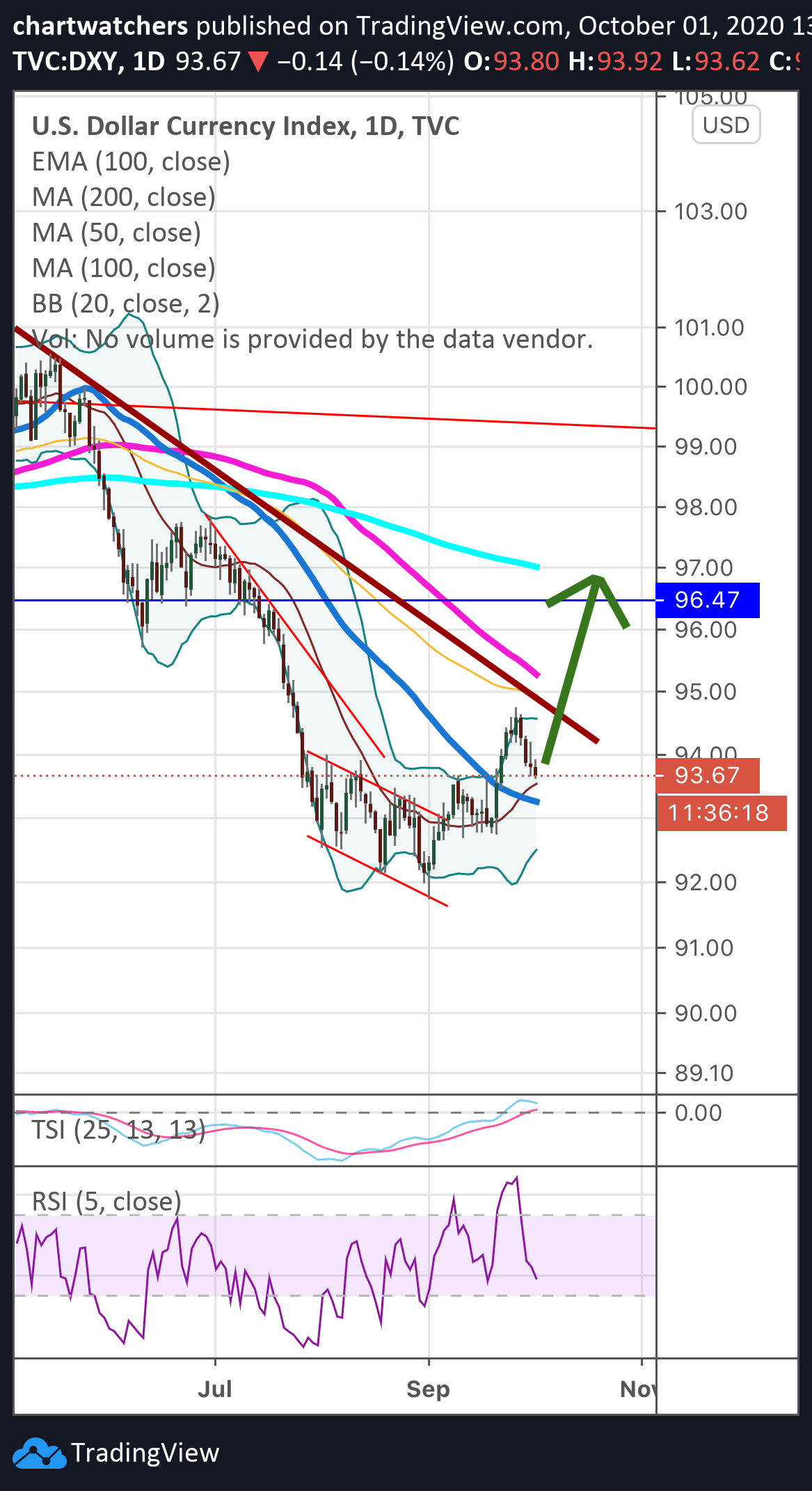812x1491 pixels.
Task: Click the L:93.62 low value
Action: pos(715,61)
